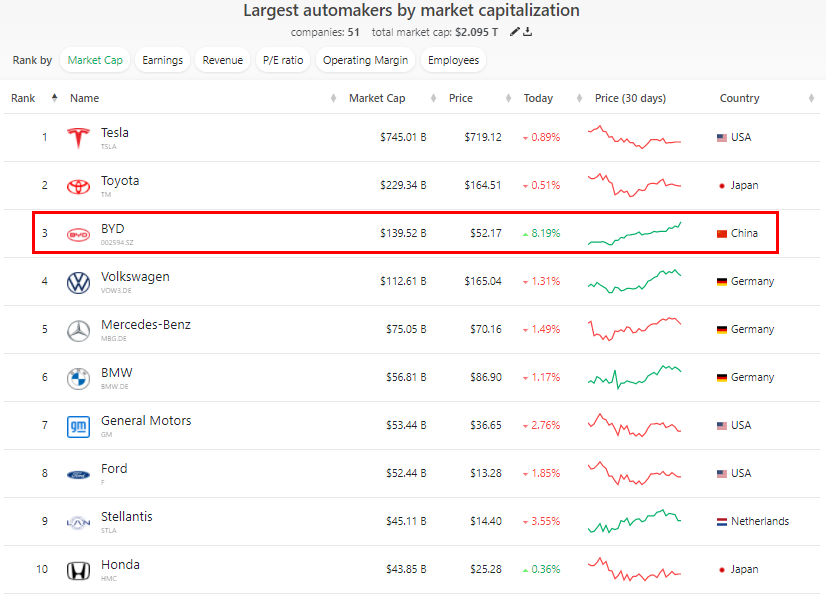Open the Mercedes-Benz company link
The image size is (826, 596).
point(145,325)
